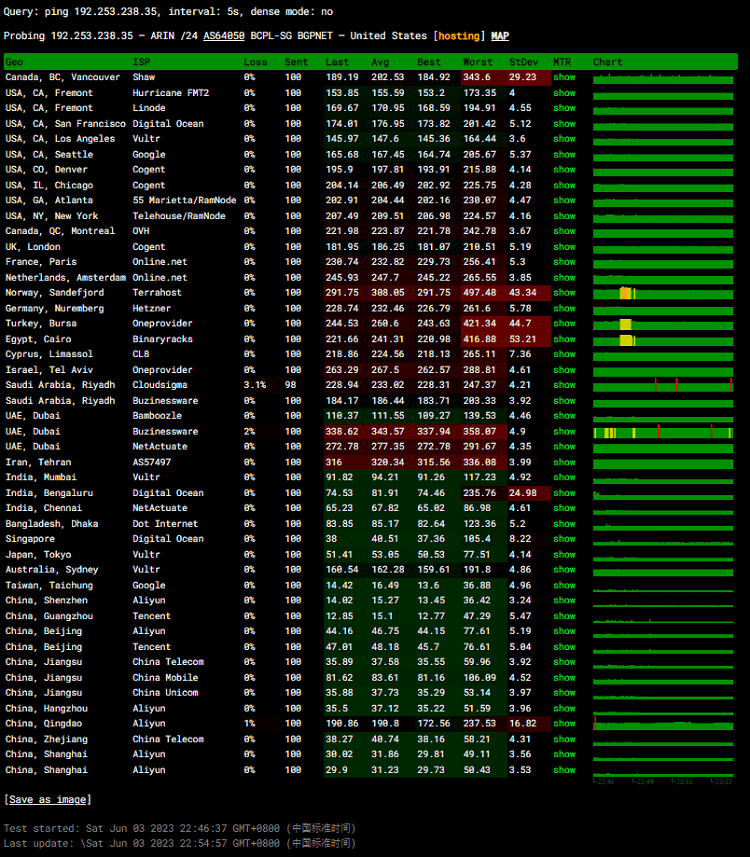This screenshot has width=750, height=857.
Task: Show MTR for UK, London Cogent
Action: tap(564, 247)
